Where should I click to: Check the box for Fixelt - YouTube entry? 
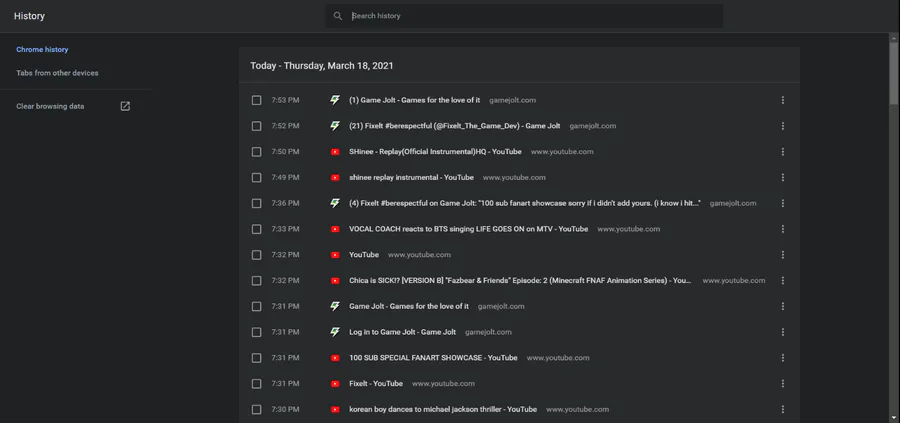(x=257, y=383)
